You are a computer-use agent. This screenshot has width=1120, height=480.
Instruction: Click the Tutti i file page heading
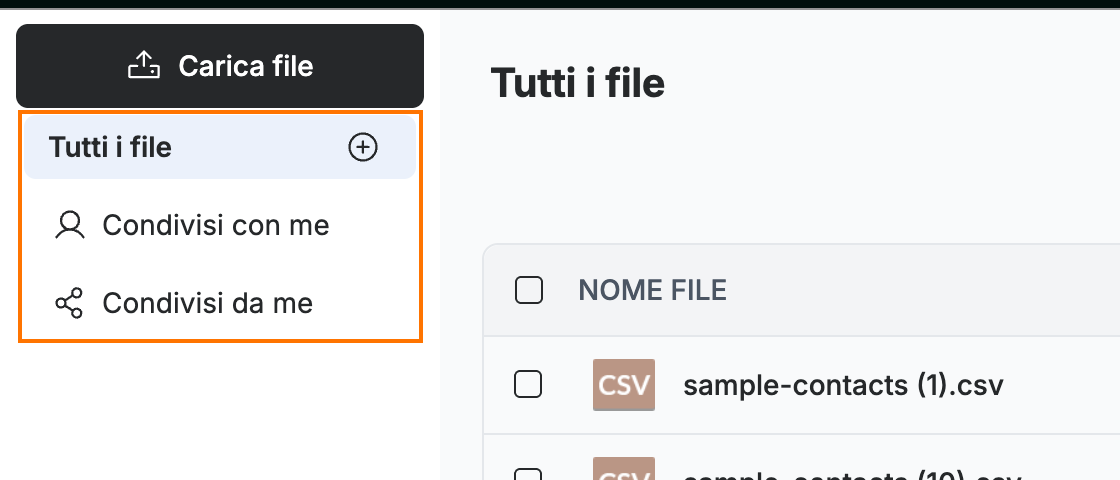coord(578,83)
